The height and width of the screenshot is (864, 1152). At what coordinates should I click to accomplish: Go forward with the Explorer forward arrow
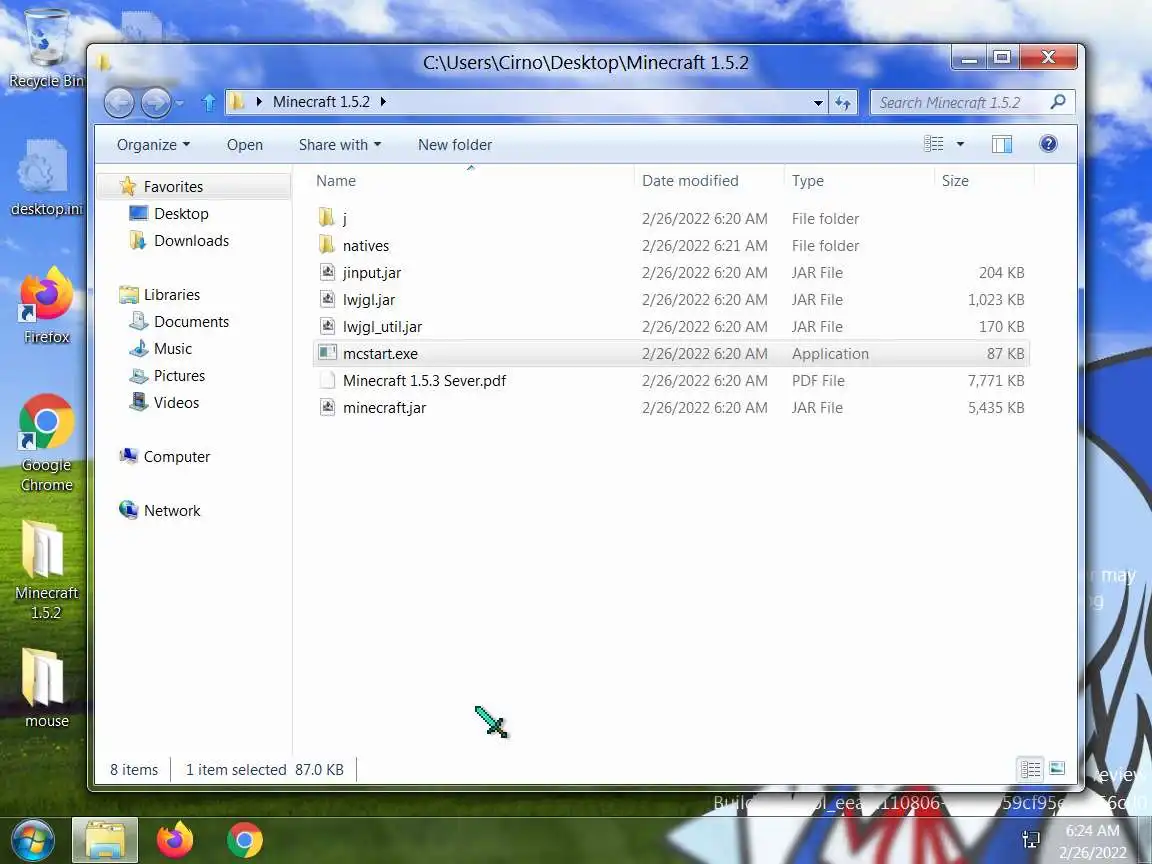click(x=155, y=102)
